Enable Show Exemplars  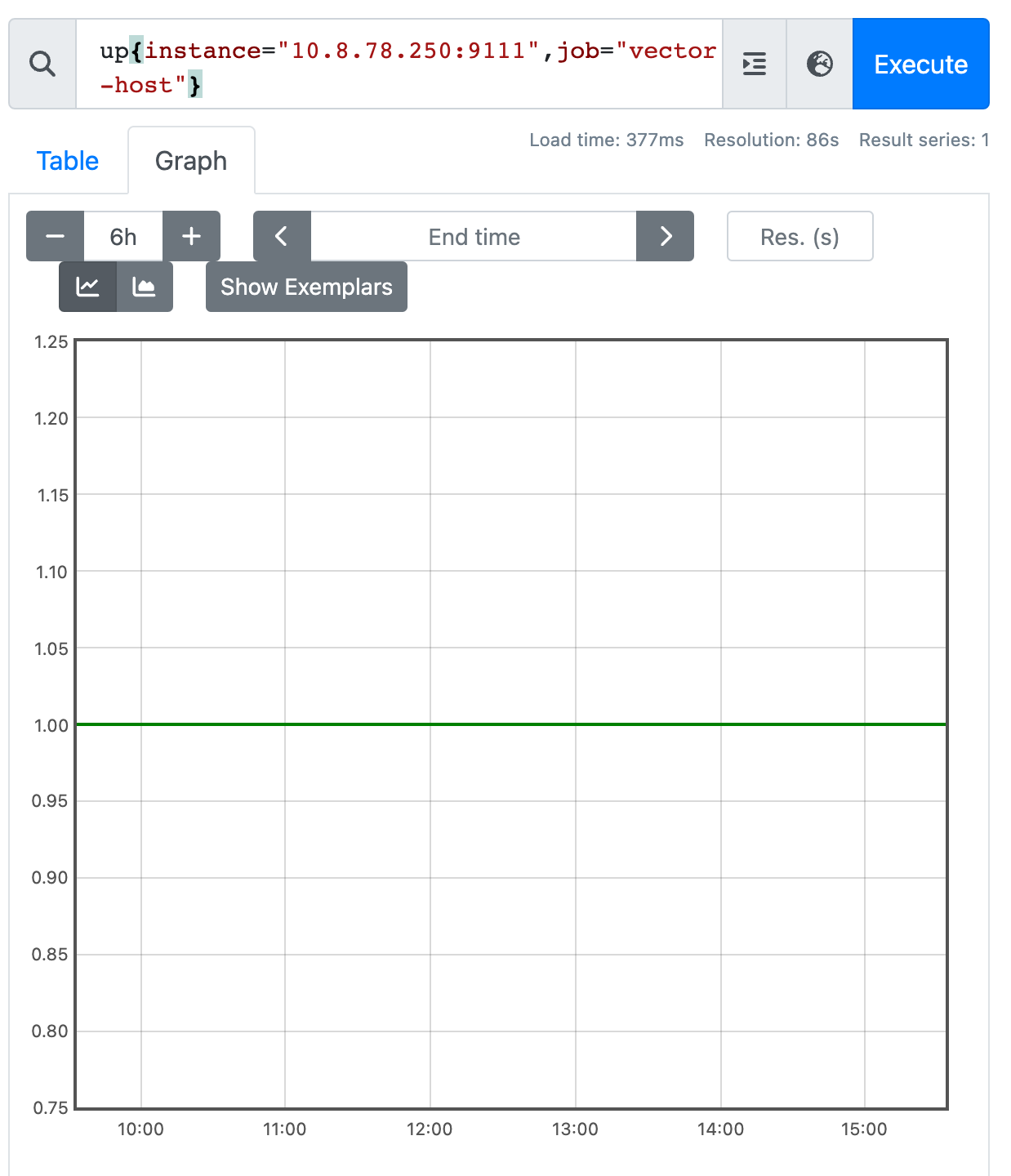(x=306, y=287)
